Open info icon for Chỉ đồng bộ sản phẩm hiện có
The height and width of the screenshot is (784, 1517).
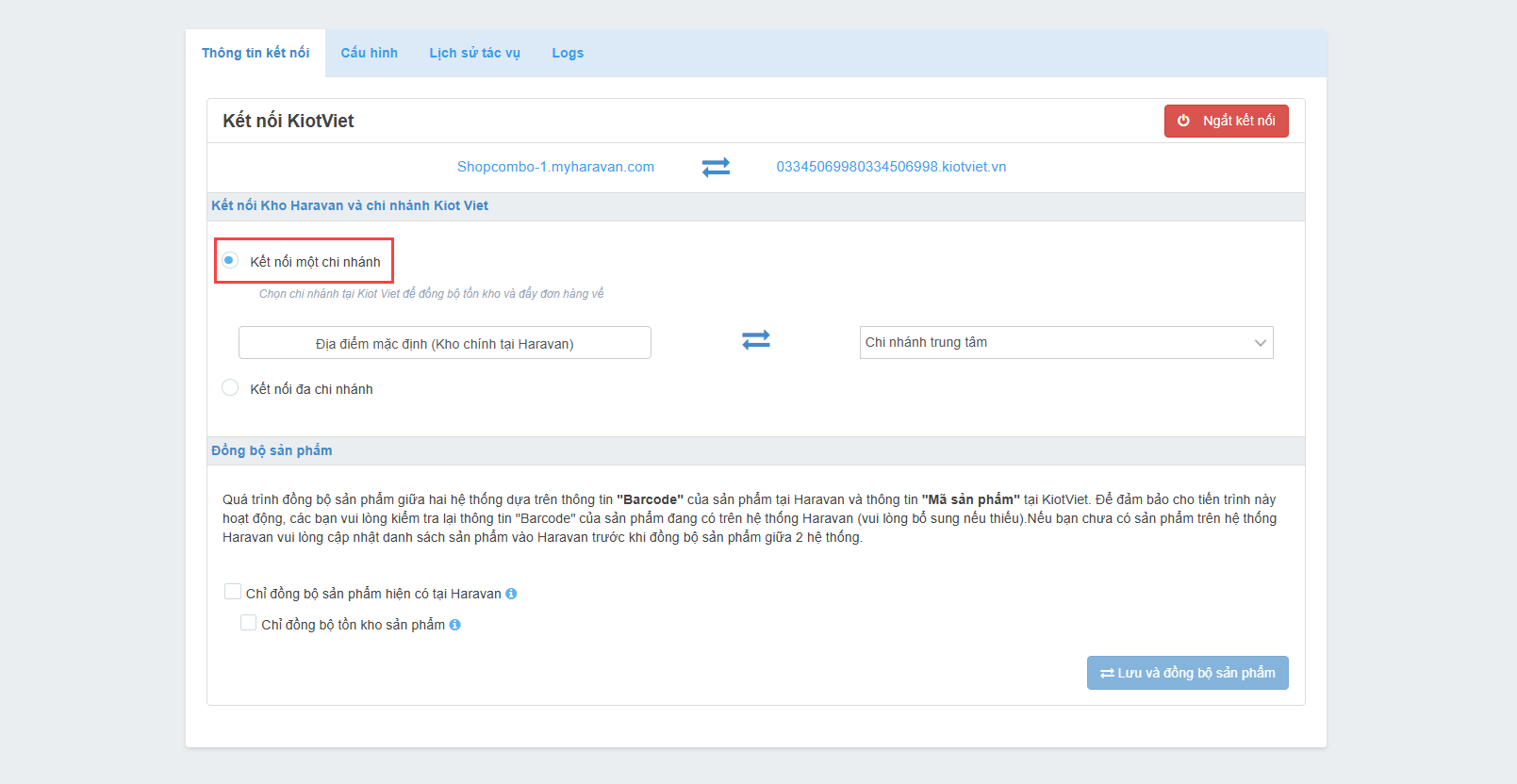coord(511,594)
